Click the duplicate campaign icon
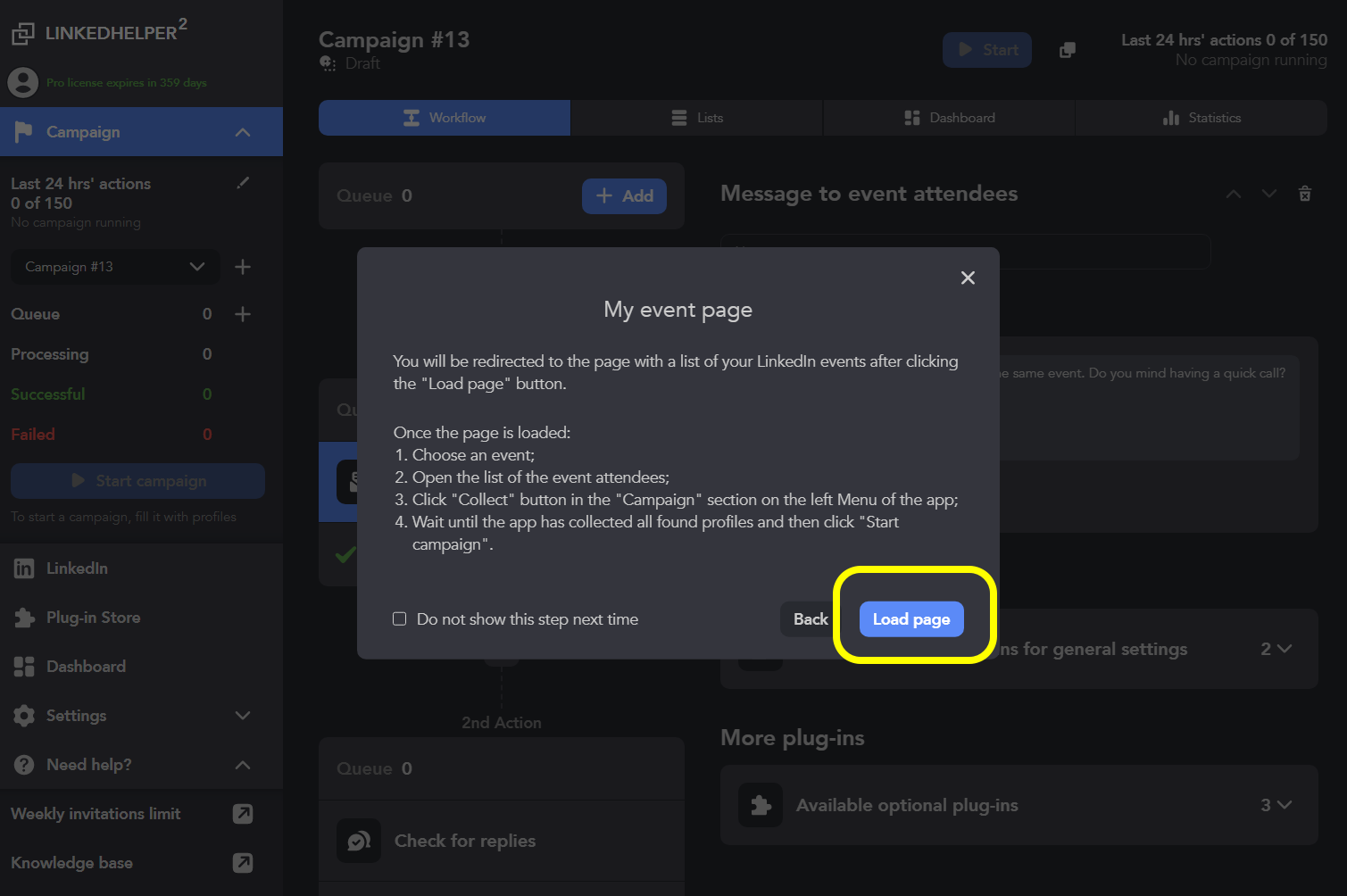 1068,50
